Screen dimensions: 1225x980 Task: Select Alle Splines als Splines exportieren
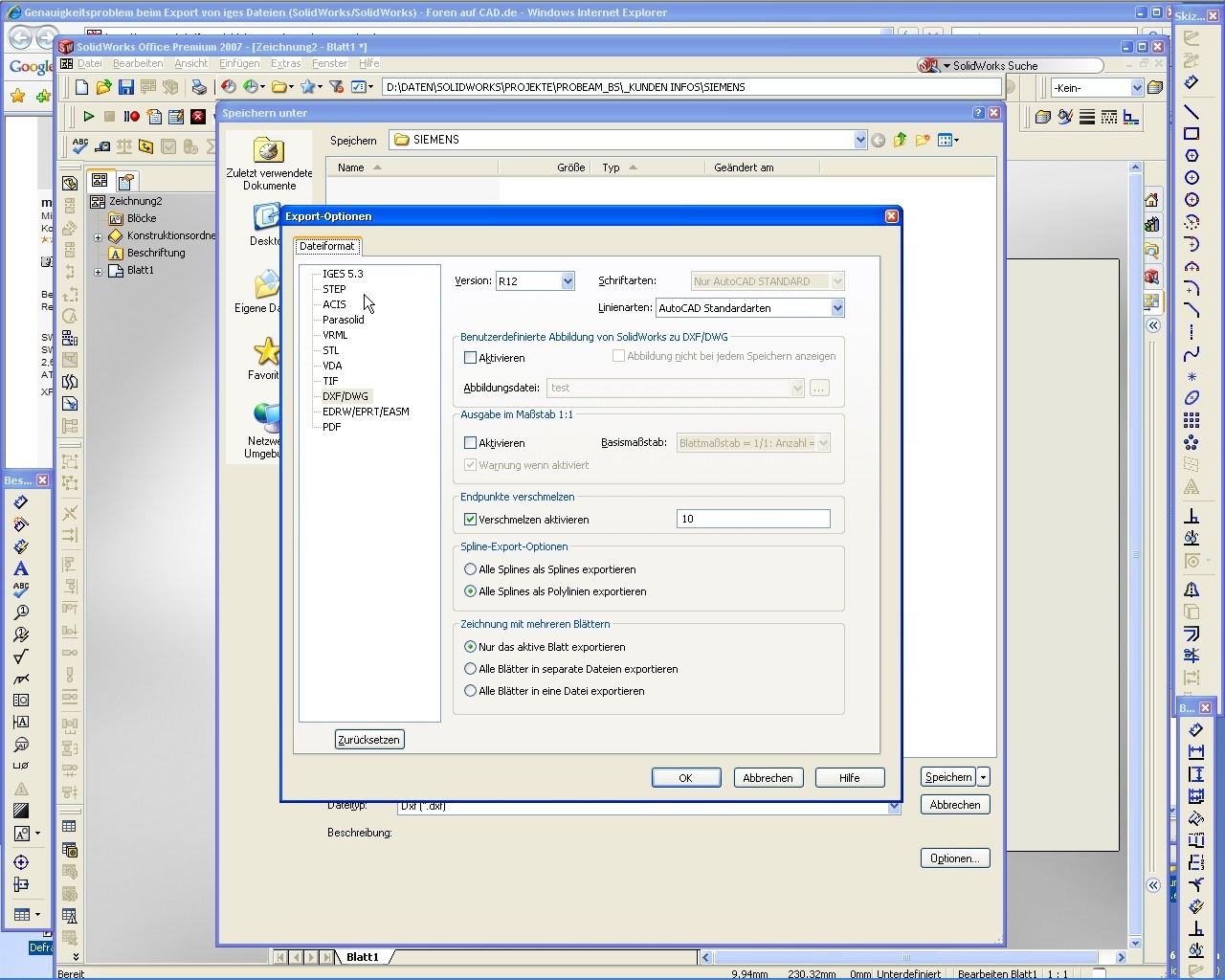click(x=470, y=569)
